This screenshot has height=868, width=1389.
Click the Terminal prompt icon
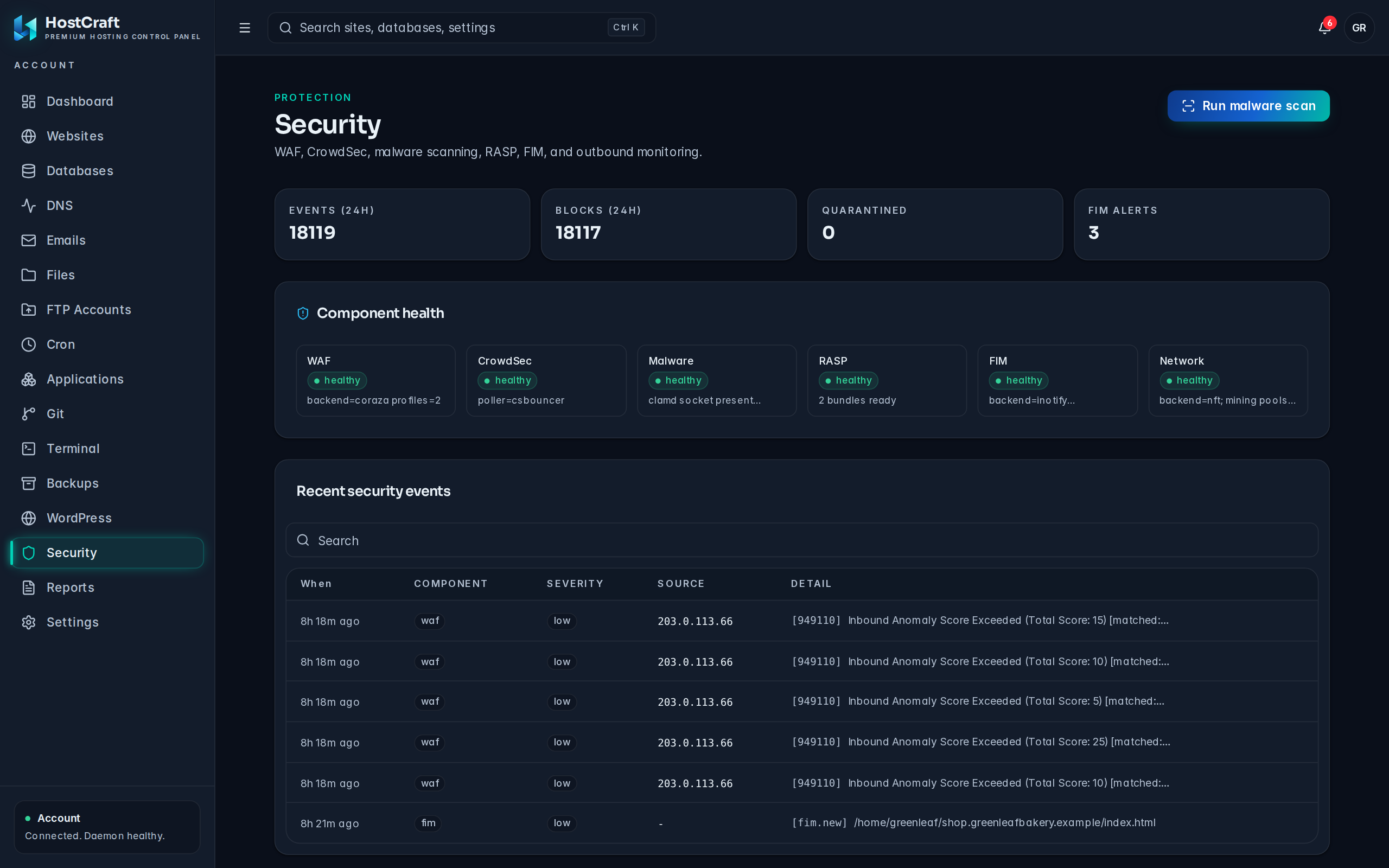pos(29,449)
